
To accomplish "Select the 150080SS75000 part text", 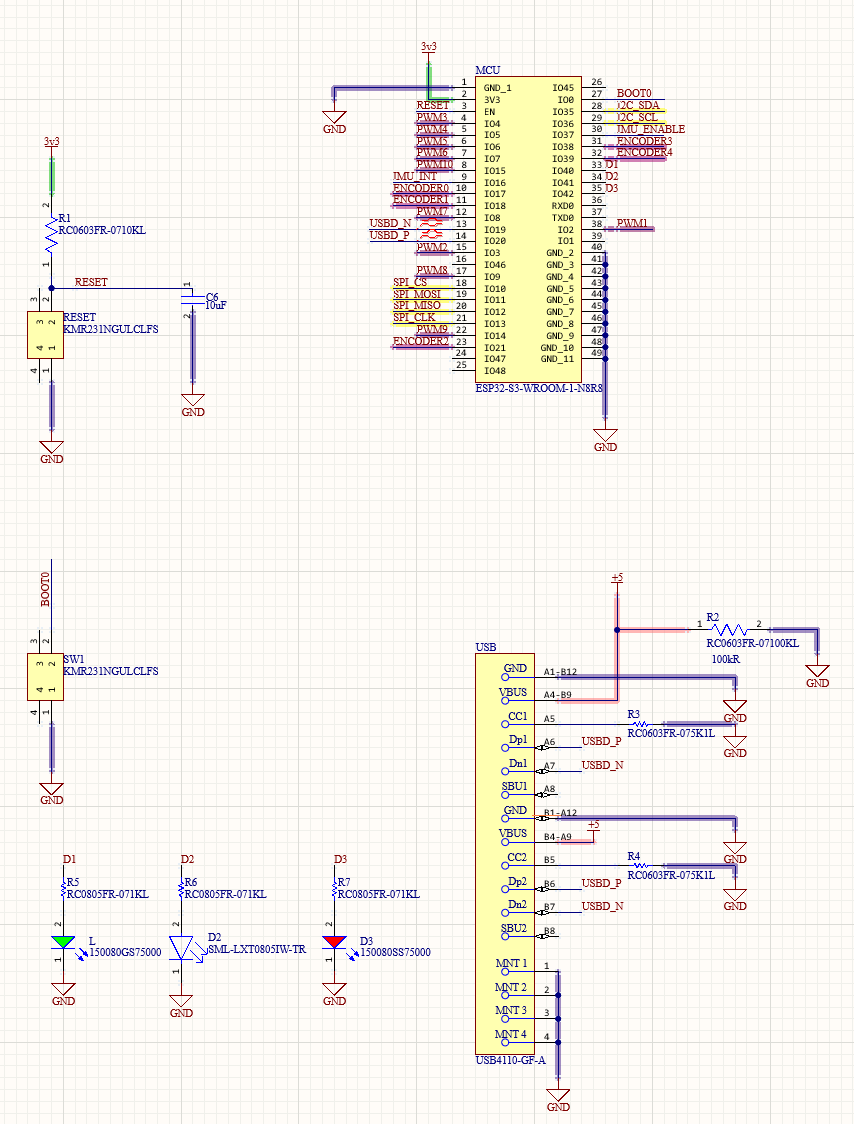I will [395, 952].
